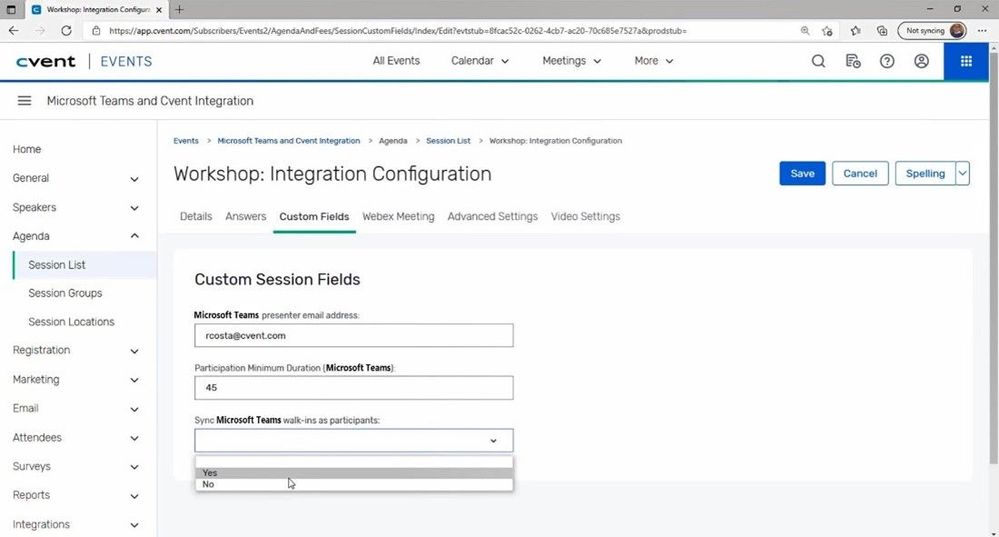Image resolution: width=999 pixels, height=537 pixels.
Task: Click the Participation Minimum Duration field
Action: [x=354, y=388]
